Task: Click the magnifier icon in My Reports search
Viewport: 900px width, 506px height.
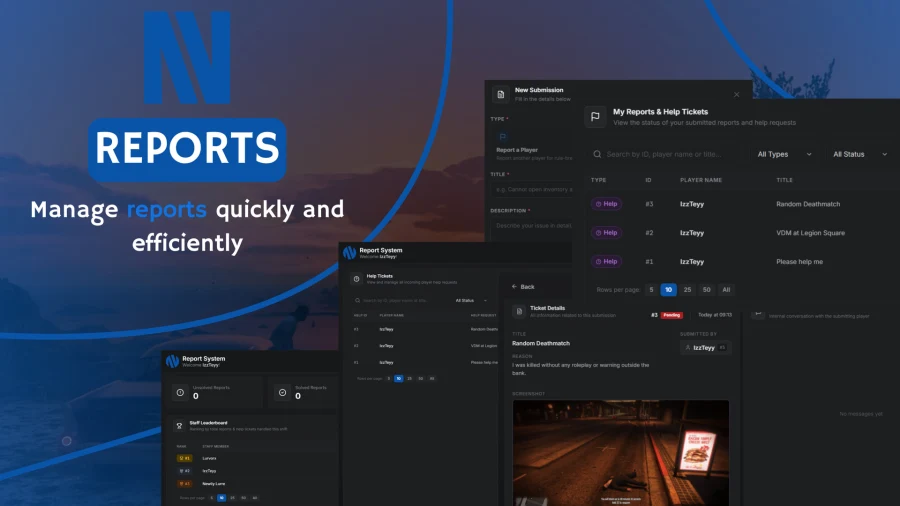Action: click(x=597, y=154)
